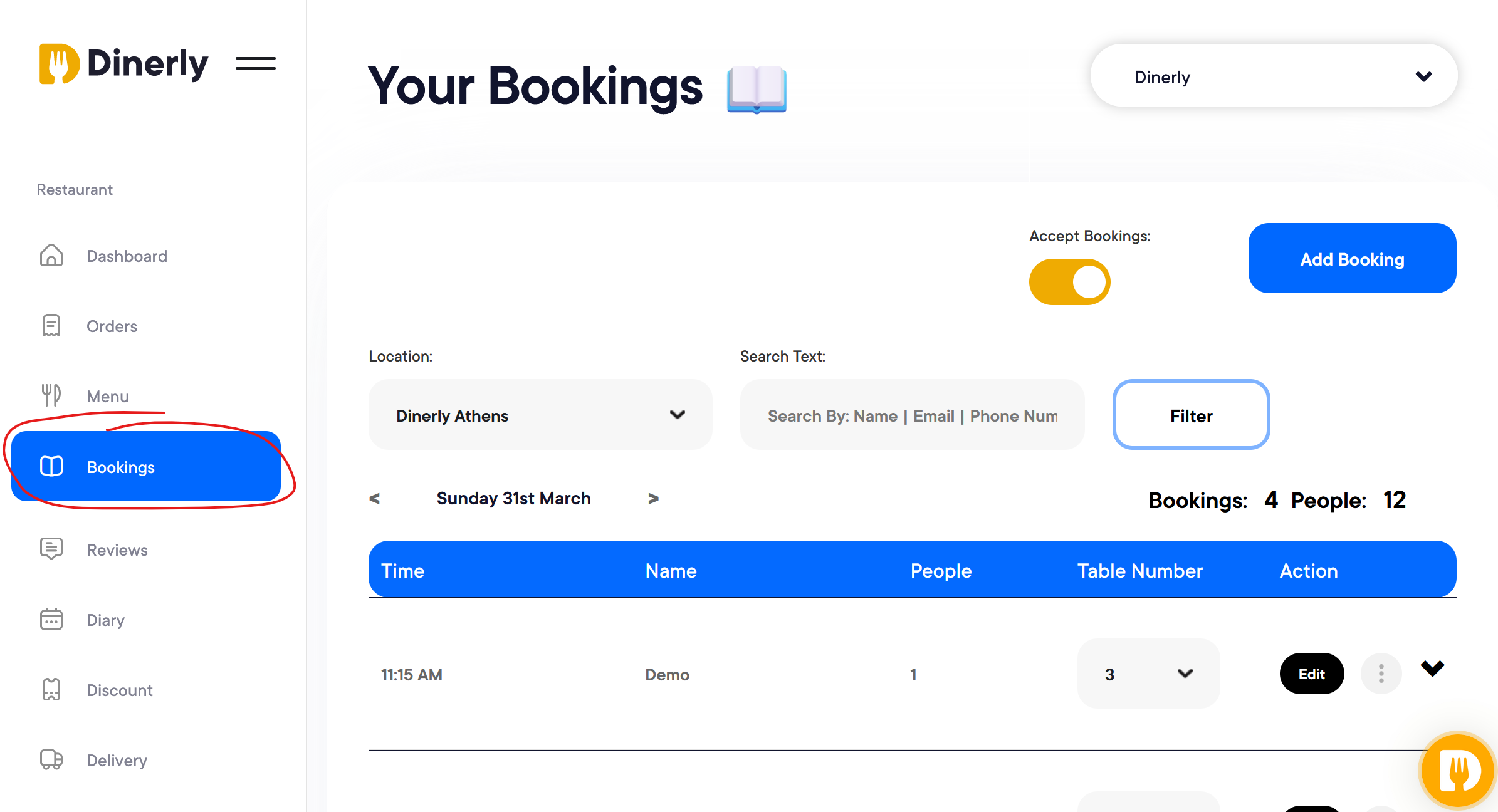The width and height of the screenshot is (1498, 812).
Task: Click the Search Text input field
Action: click(913, 415)
